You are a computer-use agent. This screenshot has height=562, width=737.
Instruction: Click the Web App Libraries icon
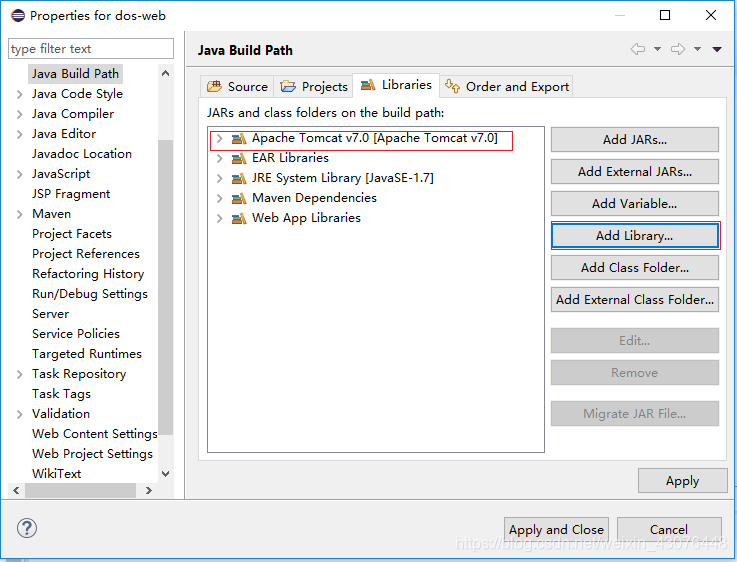(x=239, y=219)
